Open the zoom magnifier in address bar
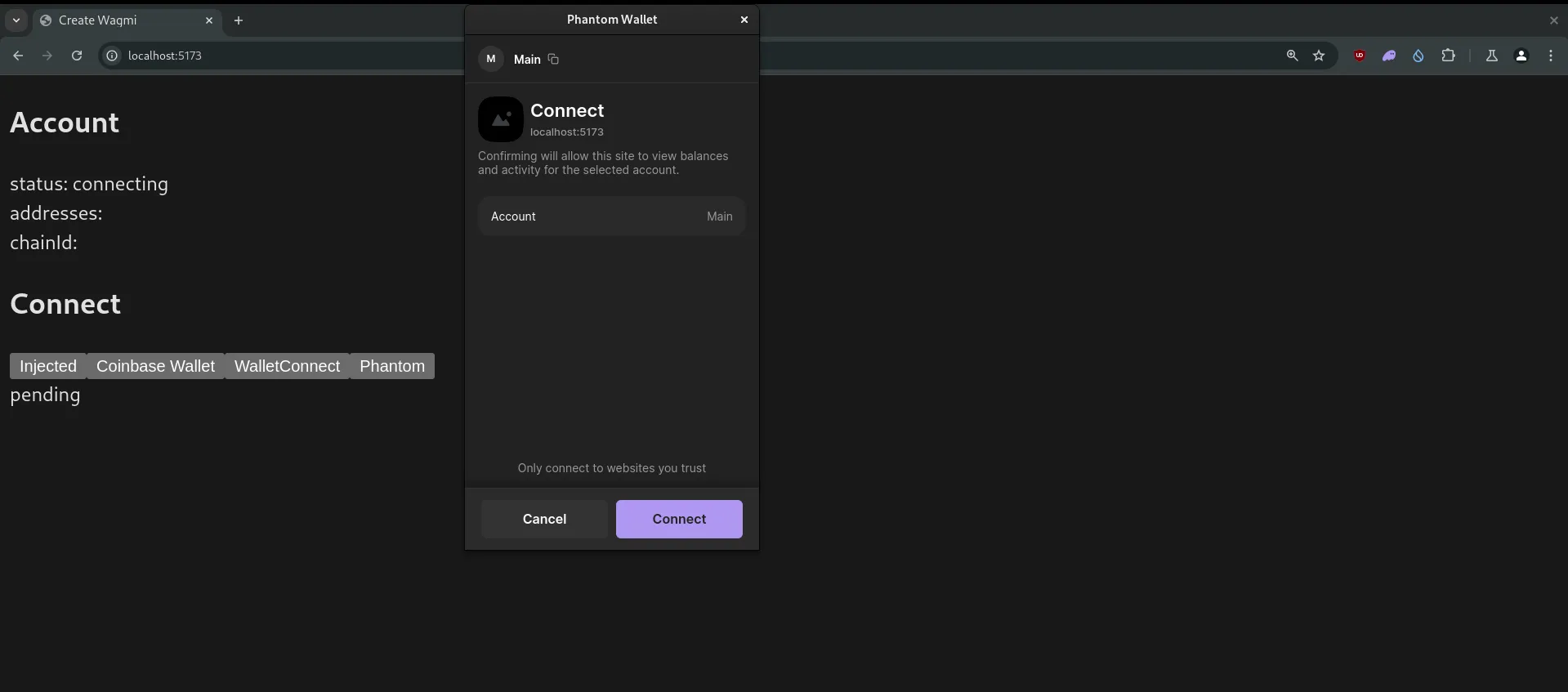 click(1292, 56)
